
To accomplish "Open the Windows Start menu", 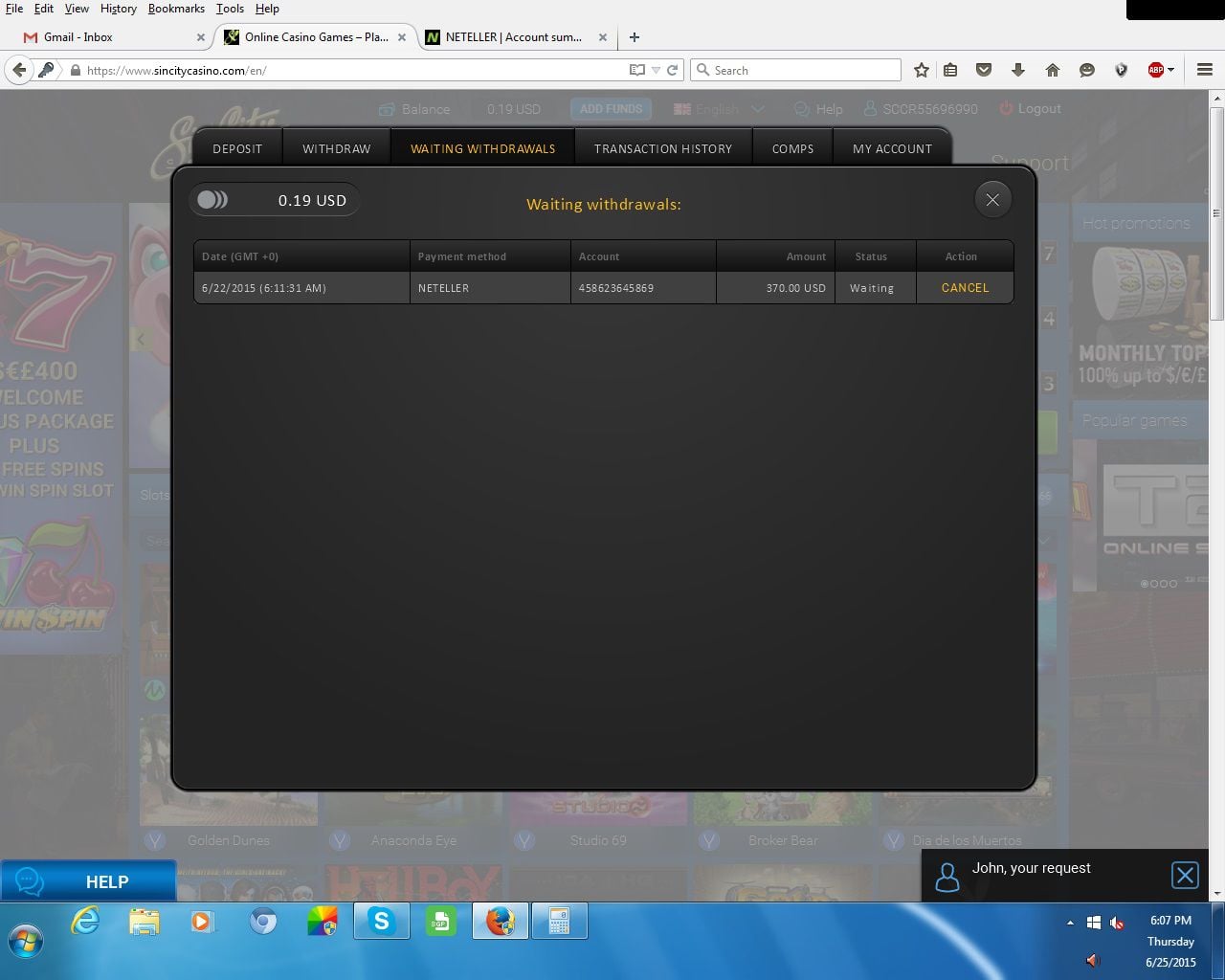I will point(26,941).
